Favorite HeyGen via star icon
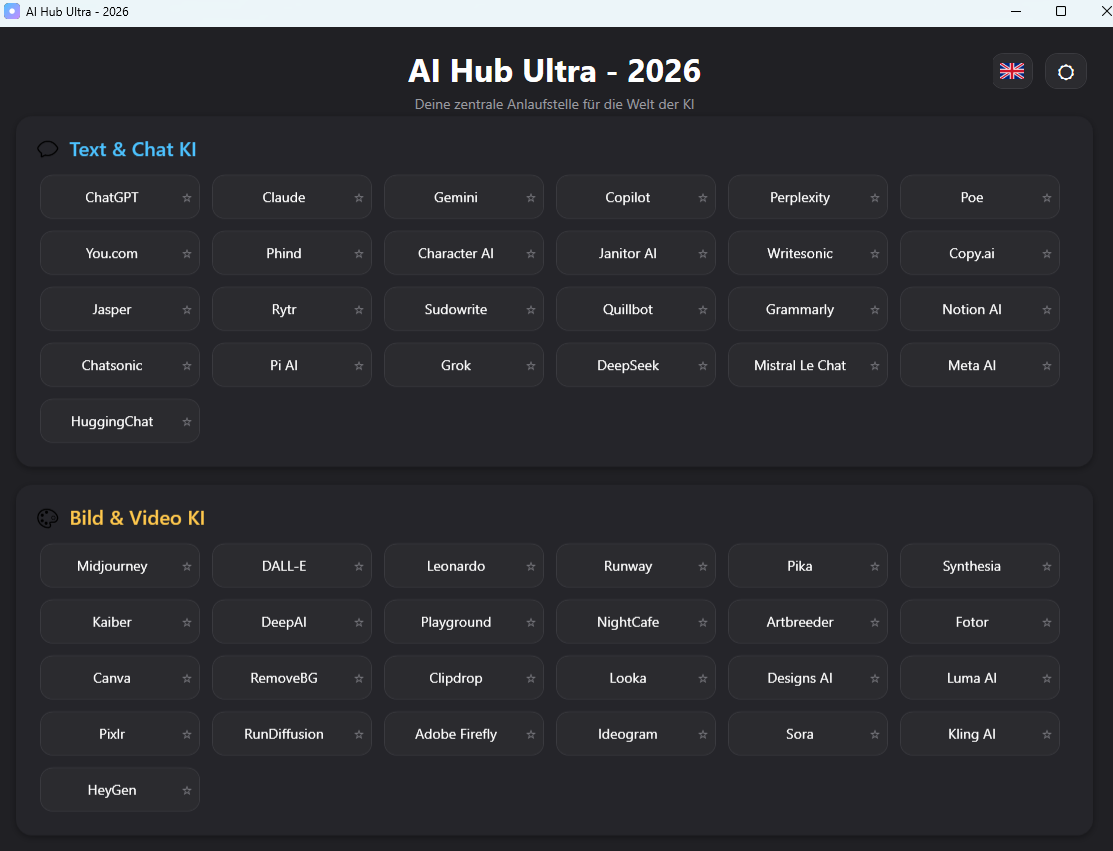1113x851 pixels. 187,791
